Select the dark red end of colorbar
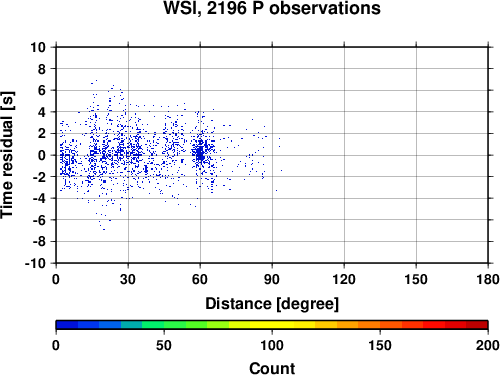The image size is (500, 375). (477, 325)
